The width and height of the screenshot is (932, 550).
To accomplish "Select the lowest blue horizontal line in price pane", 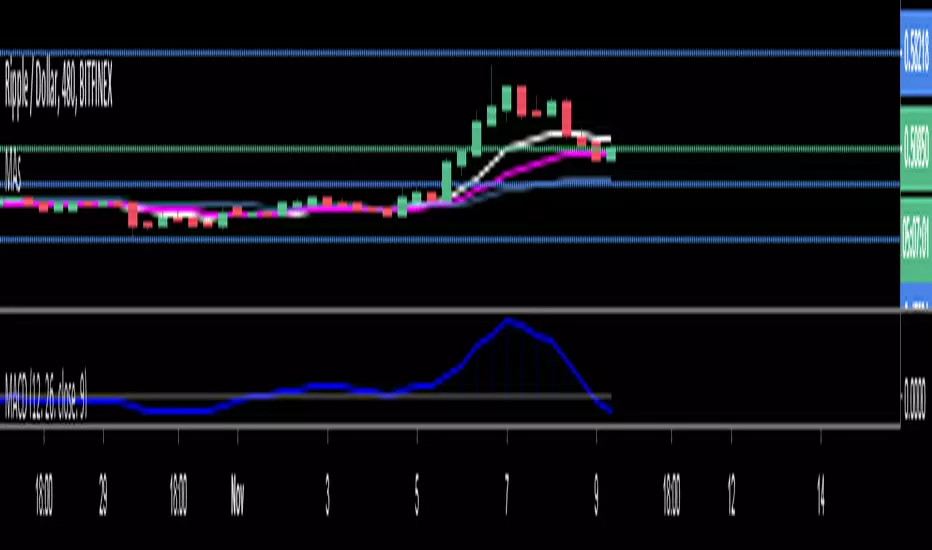I will pyautogui.click(x=450, y=240).
